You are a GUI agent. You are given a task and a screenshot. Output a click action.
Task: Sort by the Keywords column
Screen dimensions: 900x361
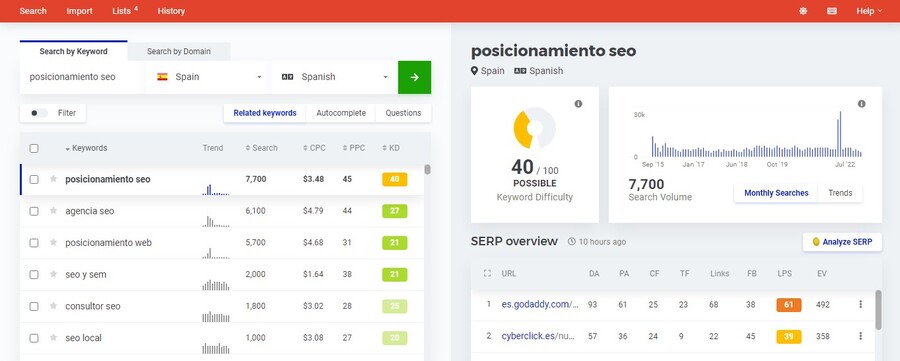[x=86, y=148]
